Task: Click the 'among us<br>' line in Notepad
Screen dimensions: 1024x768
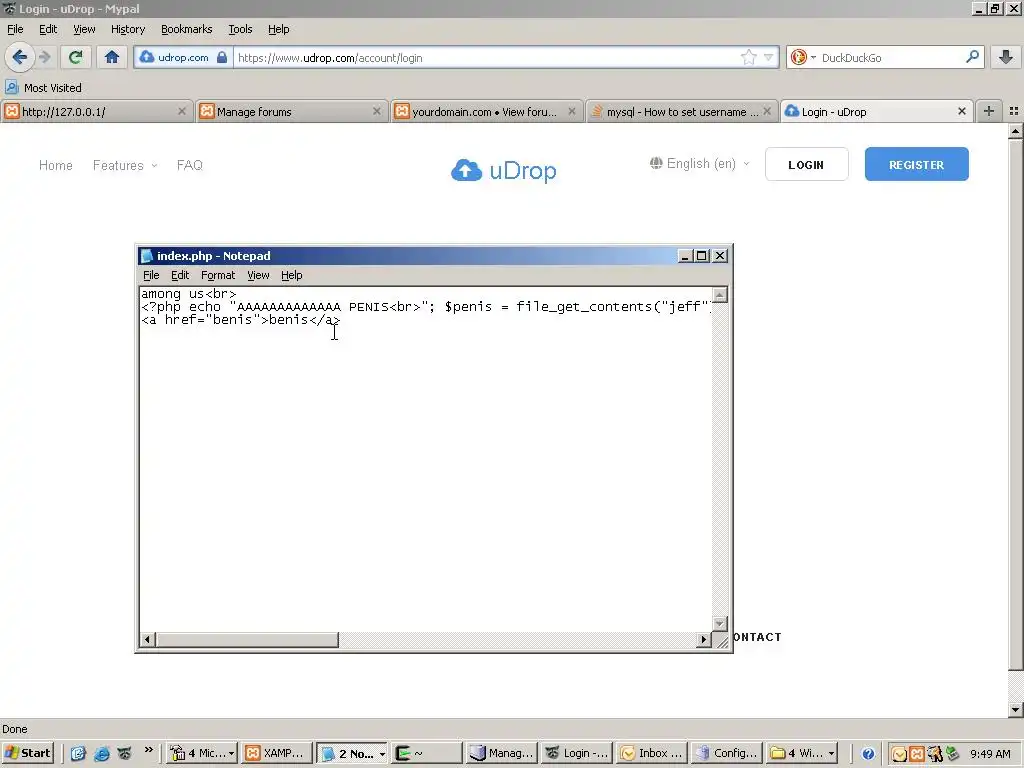Action: pyautogui.click(x=189, y=294)
